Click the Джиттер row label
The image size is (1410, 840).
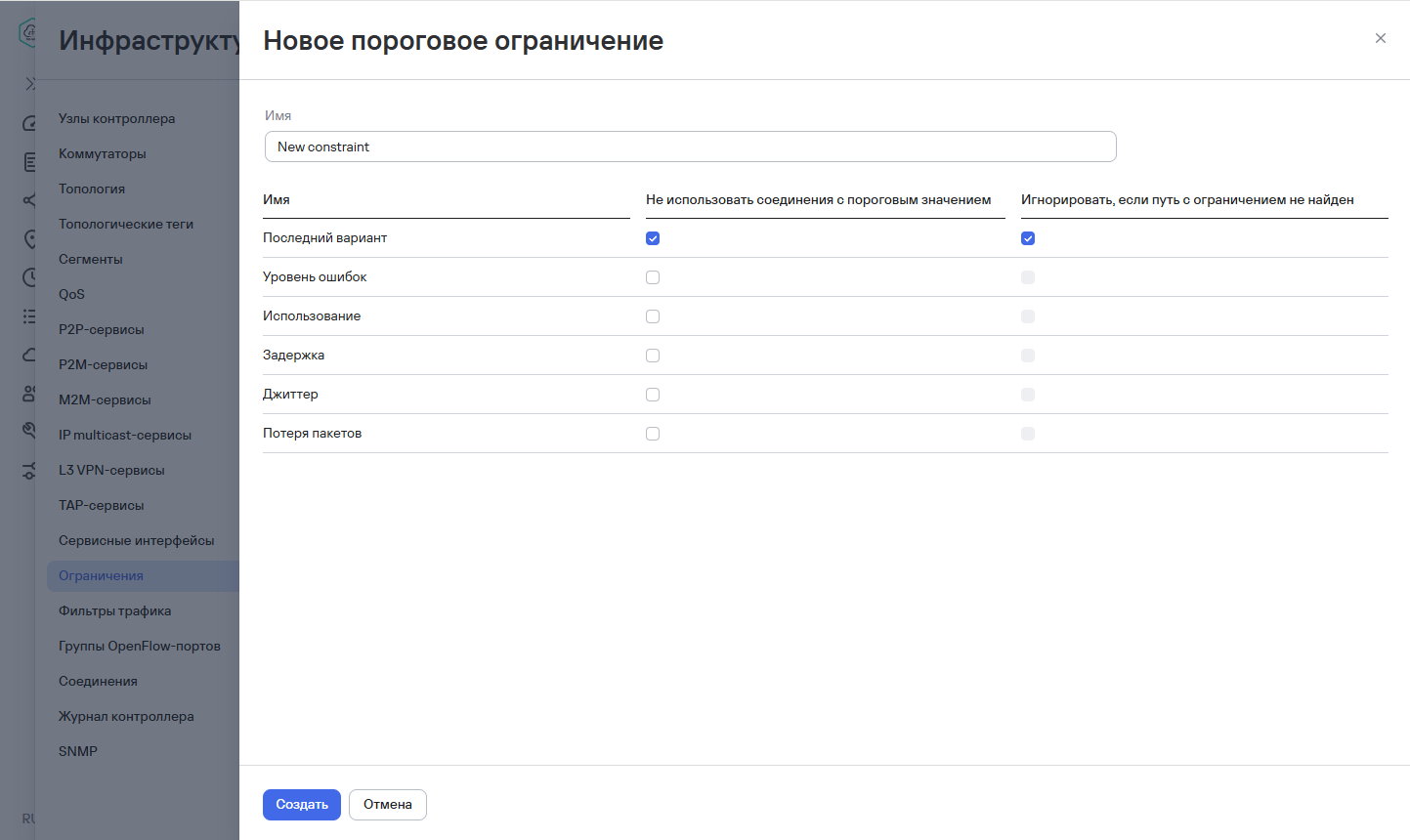point(290,395)
